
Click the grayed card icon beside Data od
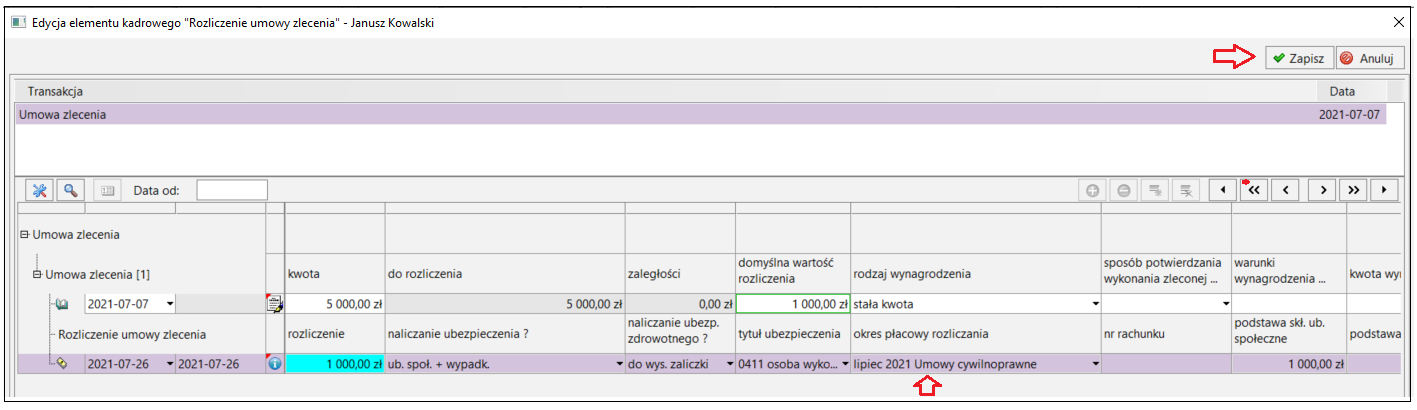106,190
